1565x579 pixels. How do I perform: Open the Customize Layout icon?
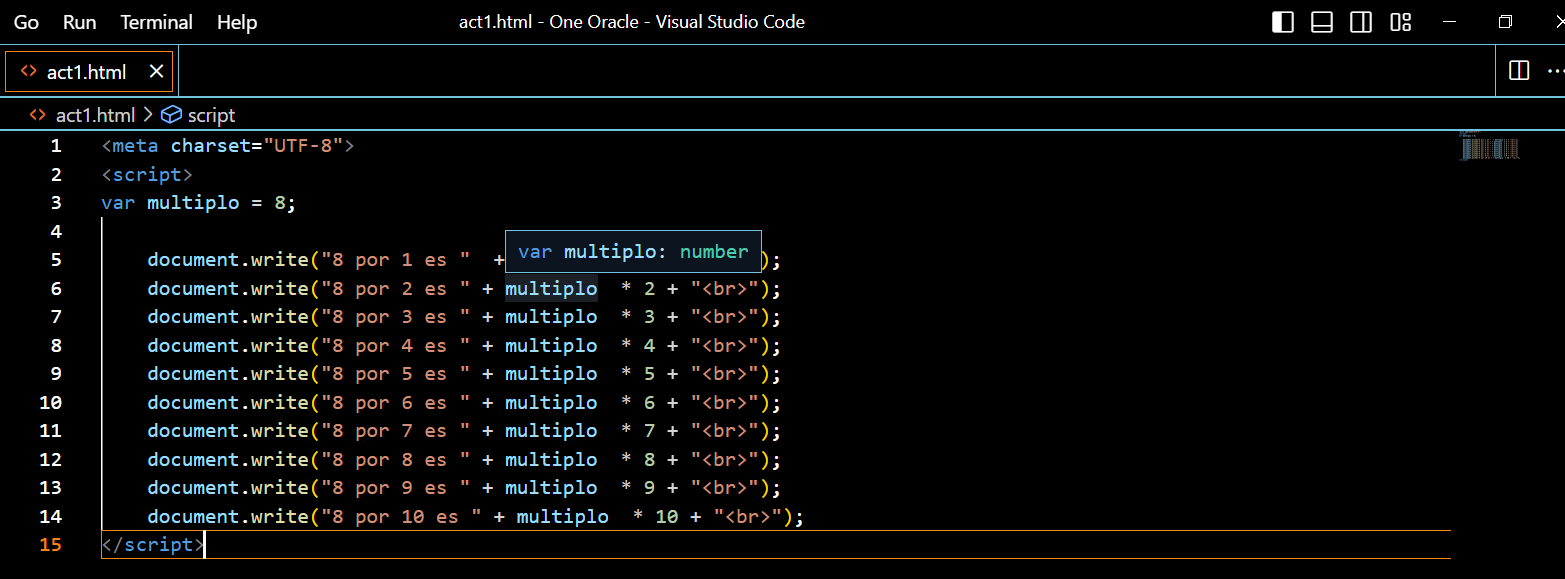[1401, 22]
